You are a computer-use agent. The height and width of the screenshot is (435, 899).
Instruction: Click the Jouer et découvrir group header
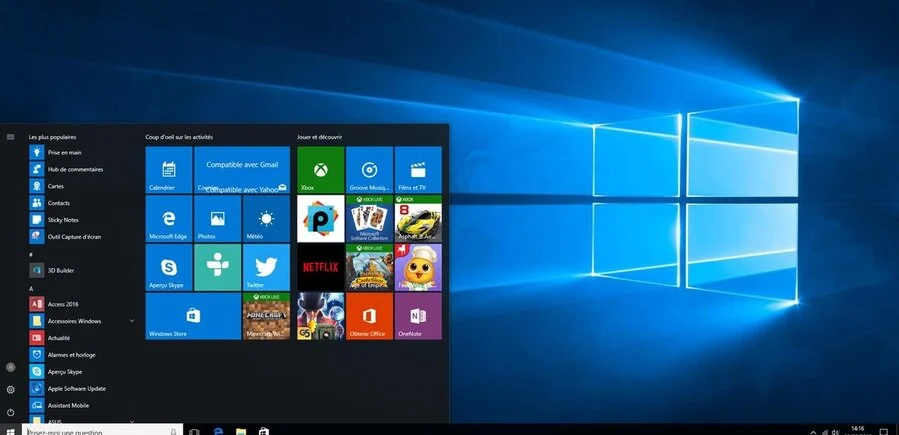point(320,137)
